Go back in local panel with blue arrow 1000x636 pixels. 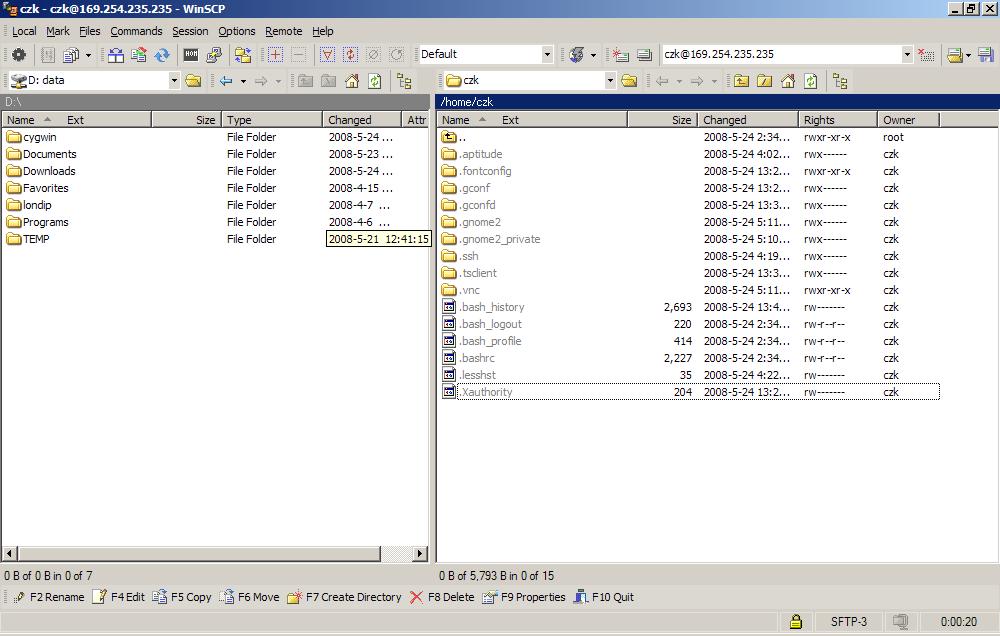click(x=226, y=81)
